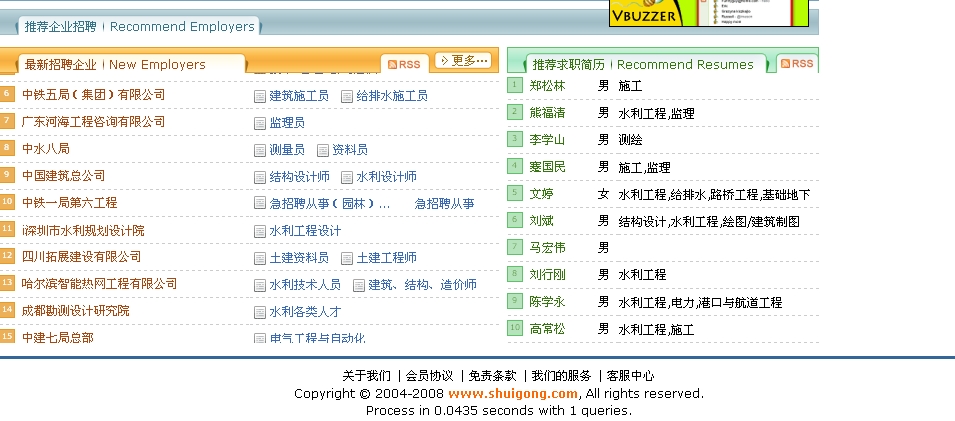Open employer 中国建筑总公司
The width and height of the screenshot is (955, 421).
63,175
